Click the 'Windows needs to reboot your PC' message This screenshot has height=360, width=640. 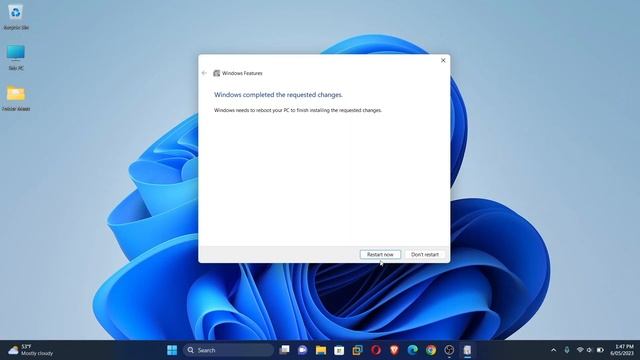coord(298,110)
